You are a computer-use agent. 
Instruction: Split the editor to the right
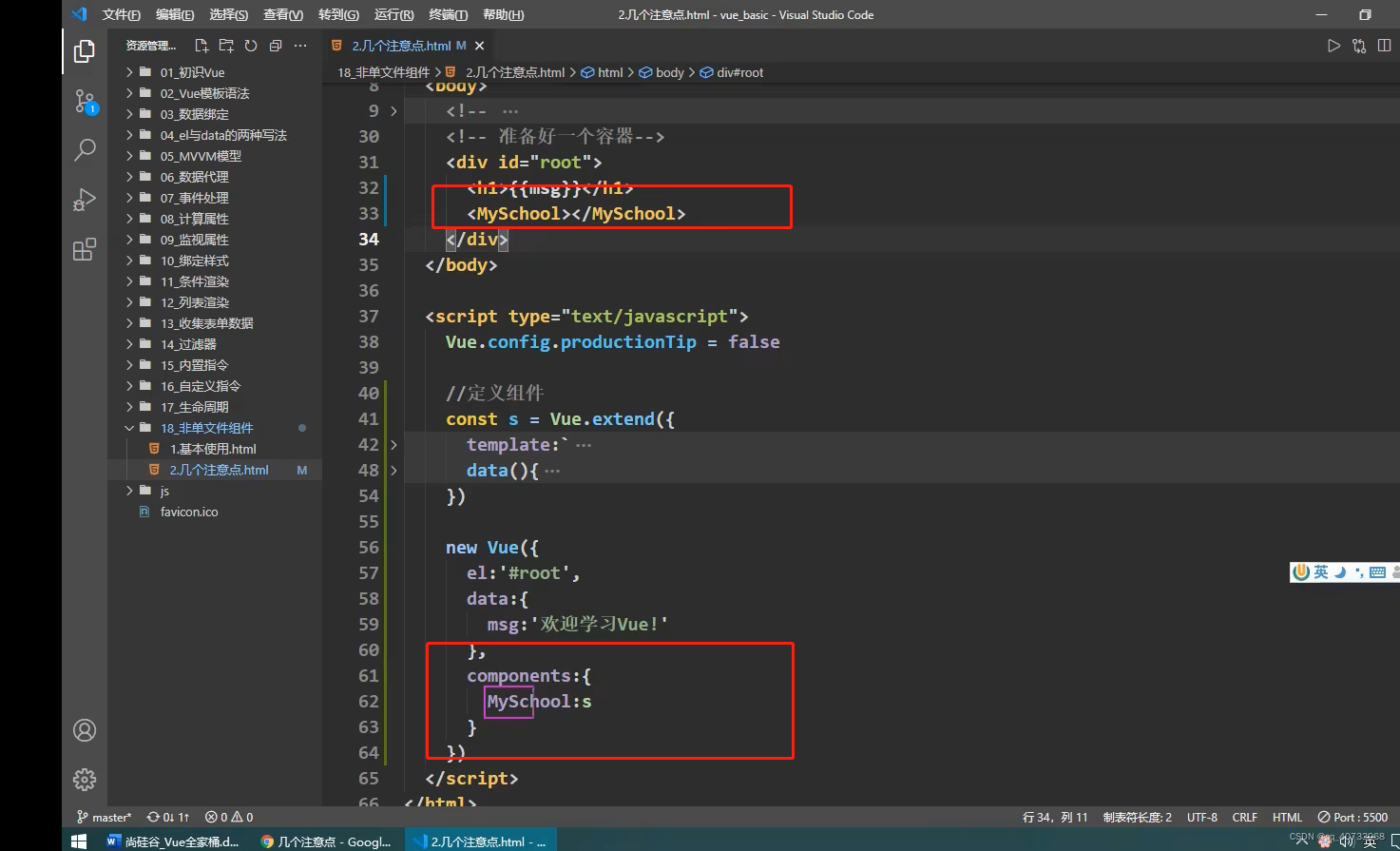[1384, 46]
